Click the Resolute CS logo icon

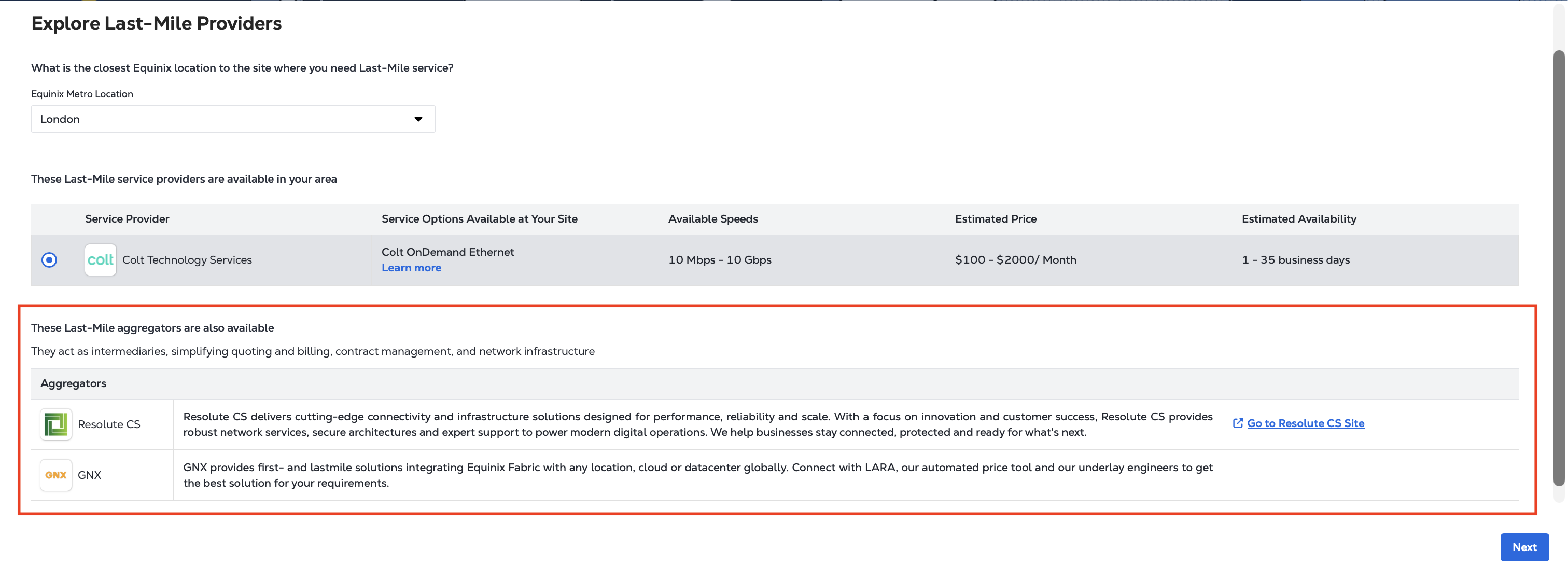(x=56, y=424)
